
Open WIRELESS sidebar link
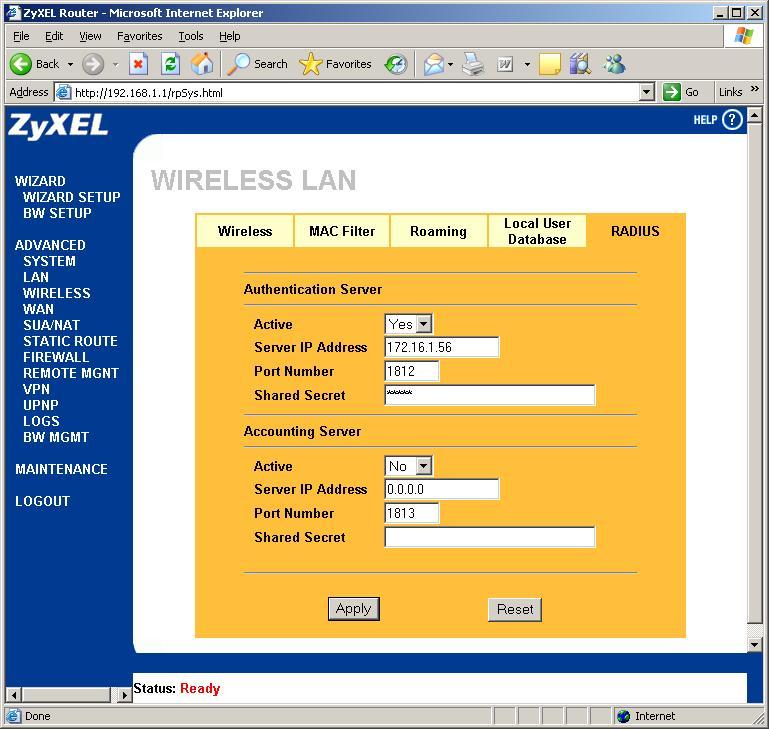coord(56,293)
